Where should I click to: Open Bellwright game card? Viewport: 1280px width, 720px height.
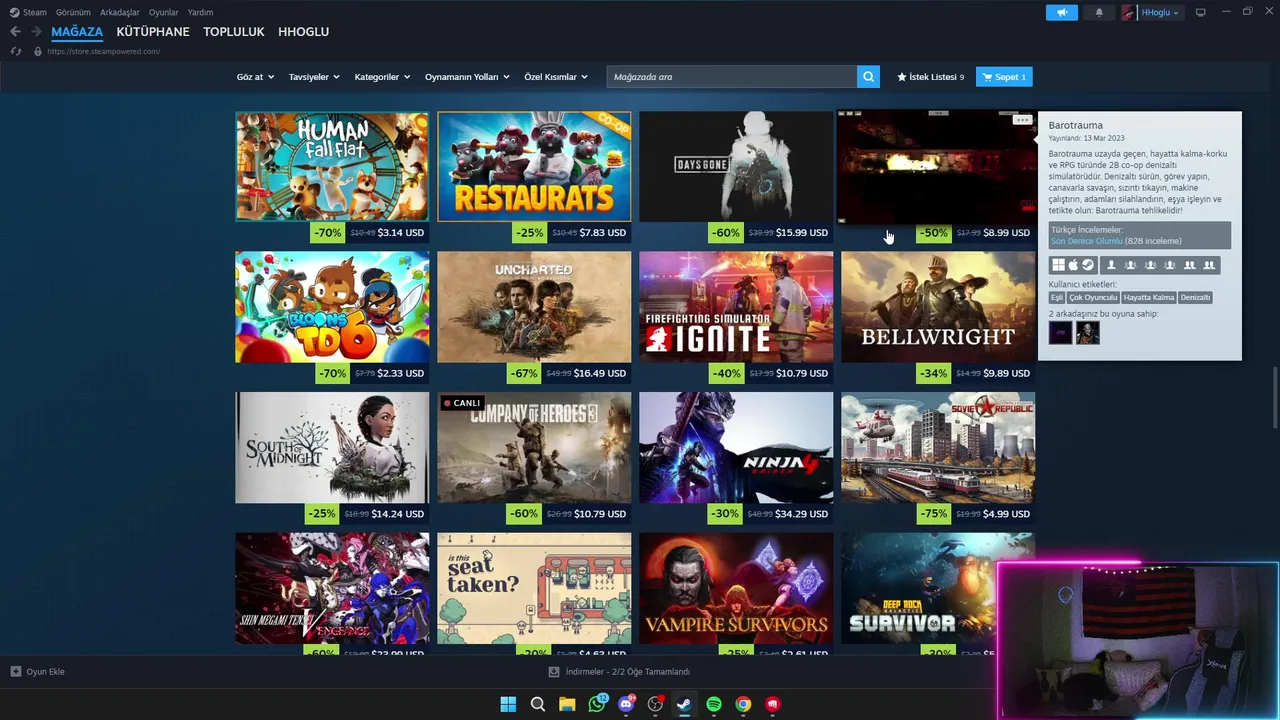pyautogui.click(x=938, y=306)
